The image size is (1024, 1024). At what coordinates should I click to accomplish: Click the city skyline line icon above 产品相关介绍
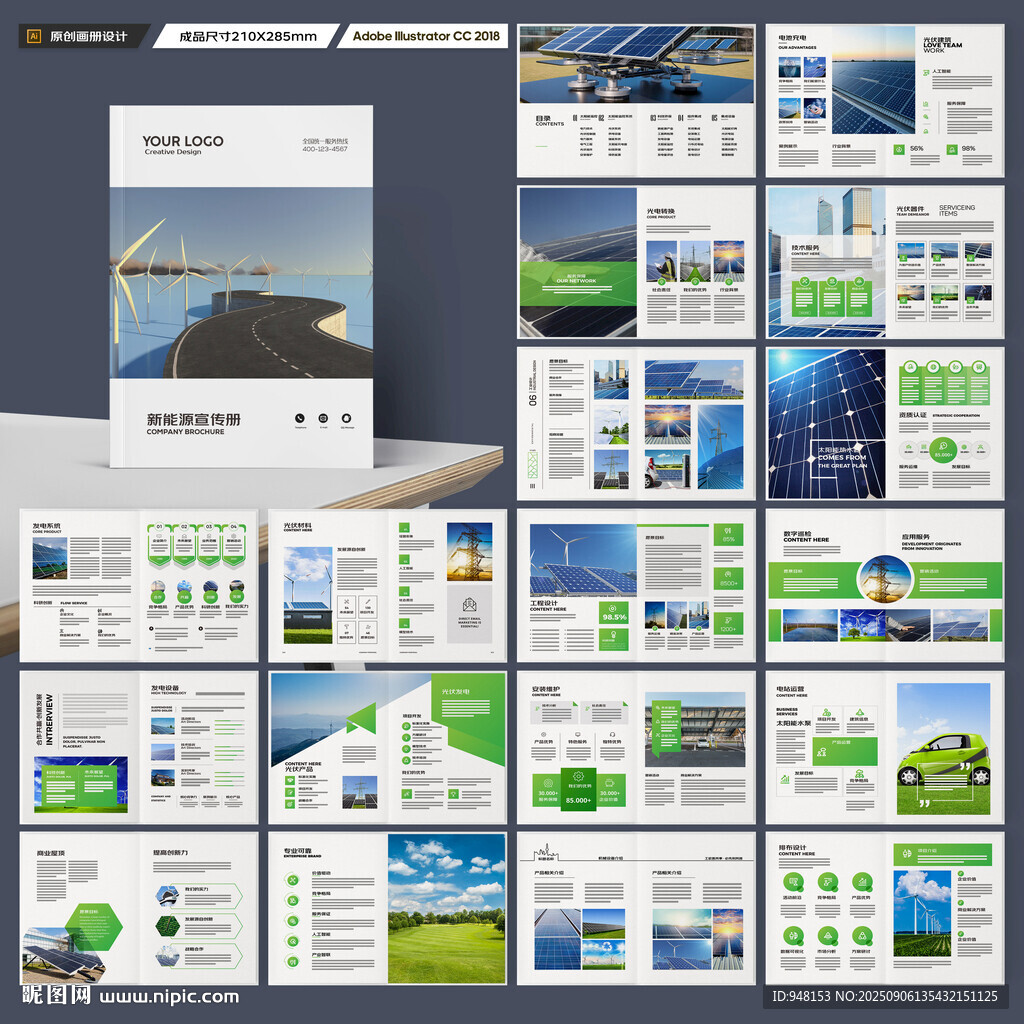(x=545, y=852)
